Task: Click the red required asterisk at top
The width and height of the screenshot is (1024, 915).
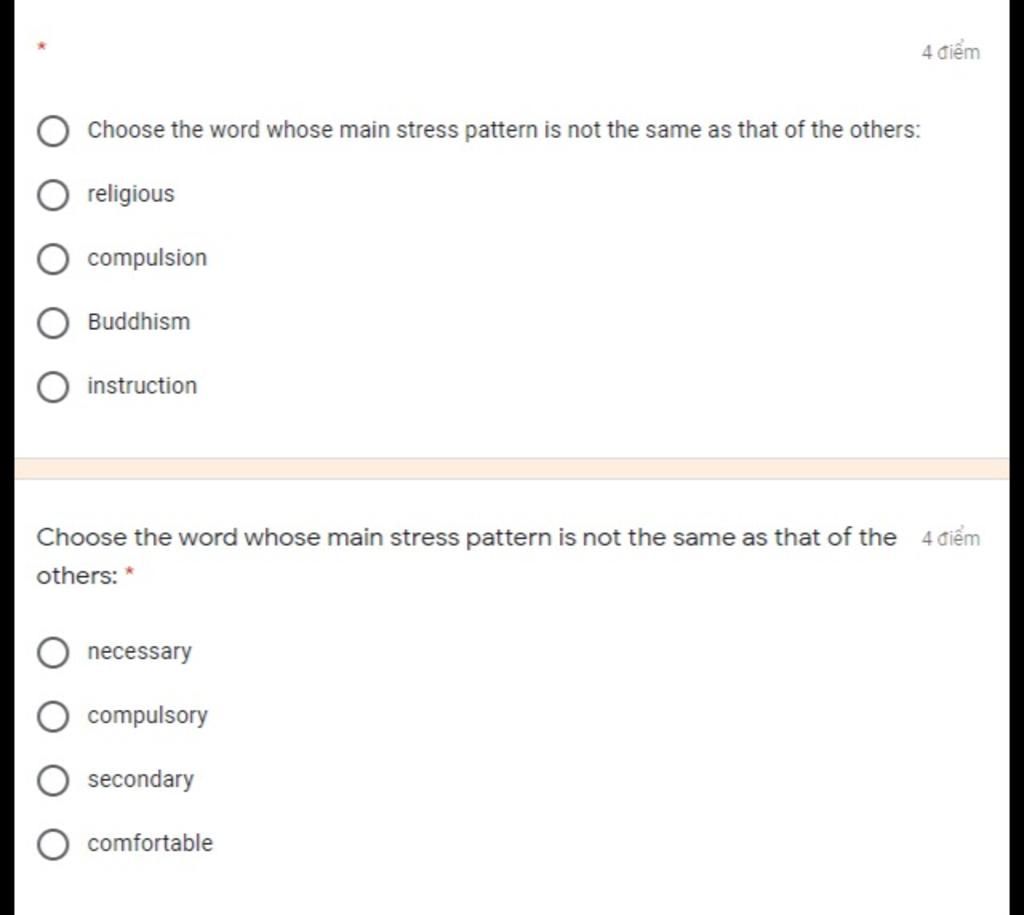Action: [x=42, y=46]
